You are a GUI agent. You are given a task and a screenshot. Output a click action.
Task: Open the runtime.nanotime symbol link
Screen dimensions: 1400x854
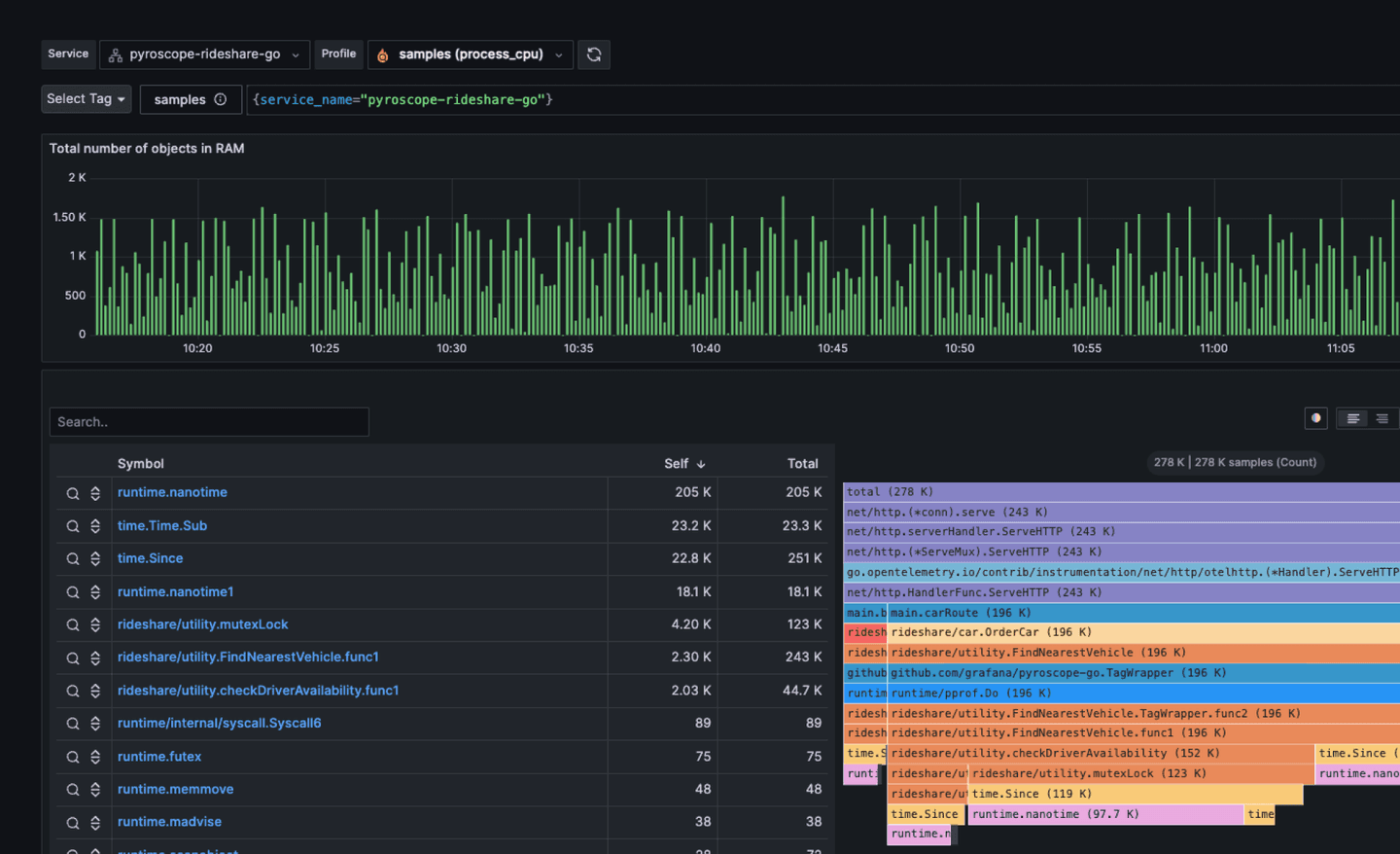point(172,492)
